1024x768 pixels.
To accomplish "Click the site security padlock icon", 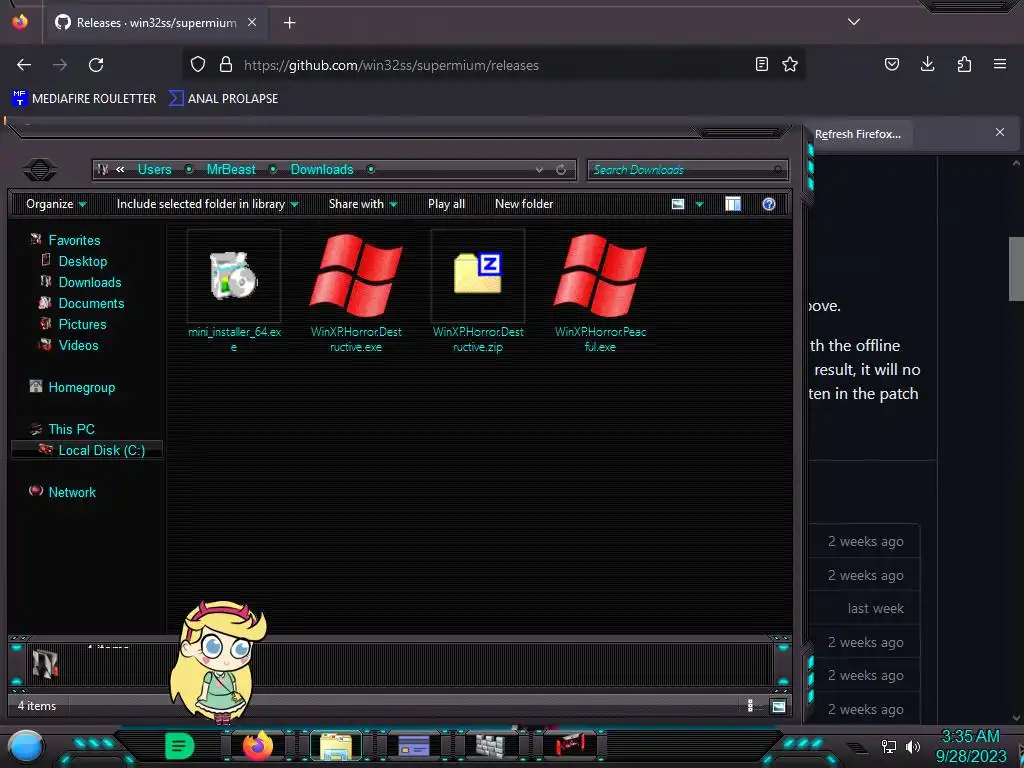I will point(226,65).
